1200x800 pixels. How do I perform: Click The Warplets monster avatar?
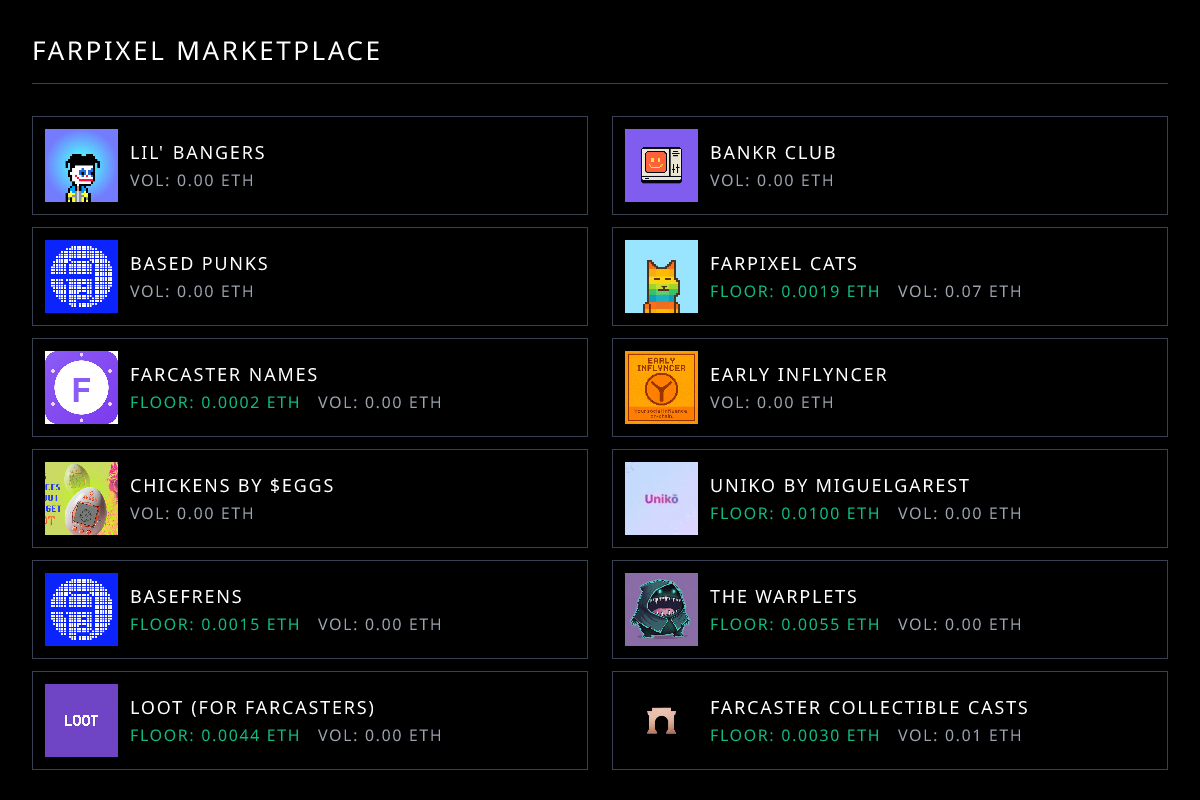click(x=661, y=610)
